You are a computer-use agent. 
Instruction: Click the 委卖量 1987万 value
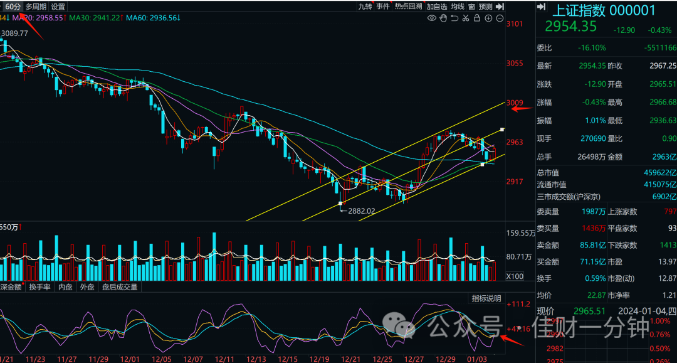[x=593, y=211]
